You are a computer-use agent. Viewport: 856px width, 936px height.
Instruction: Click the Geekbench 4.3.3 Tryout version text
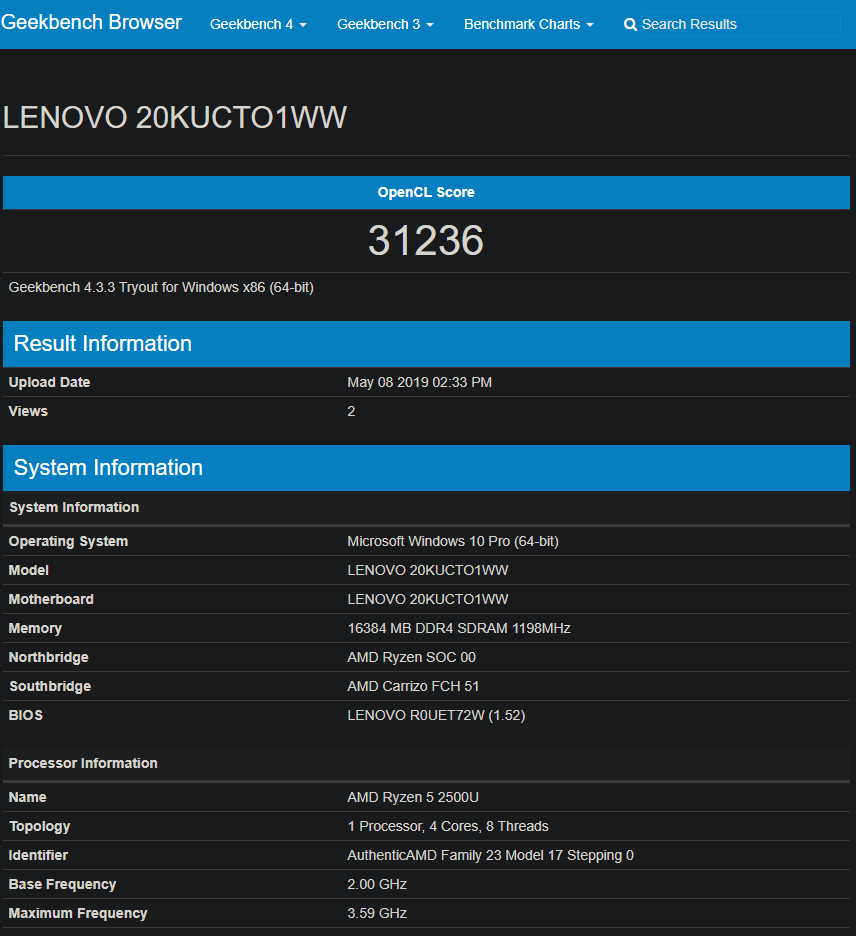(x=161, y=287)
